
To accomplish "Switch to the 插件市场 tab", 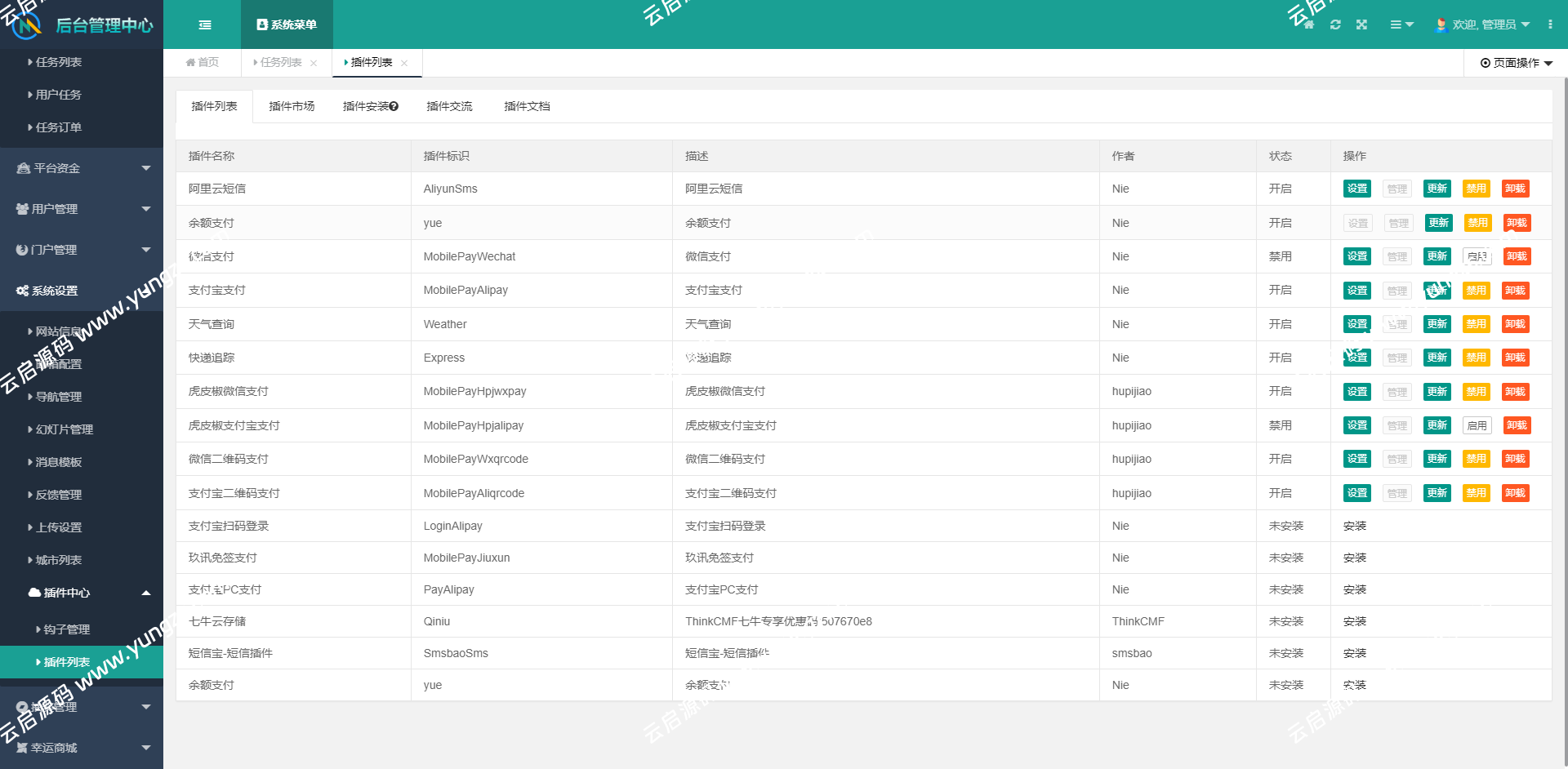I will point(292,105).
